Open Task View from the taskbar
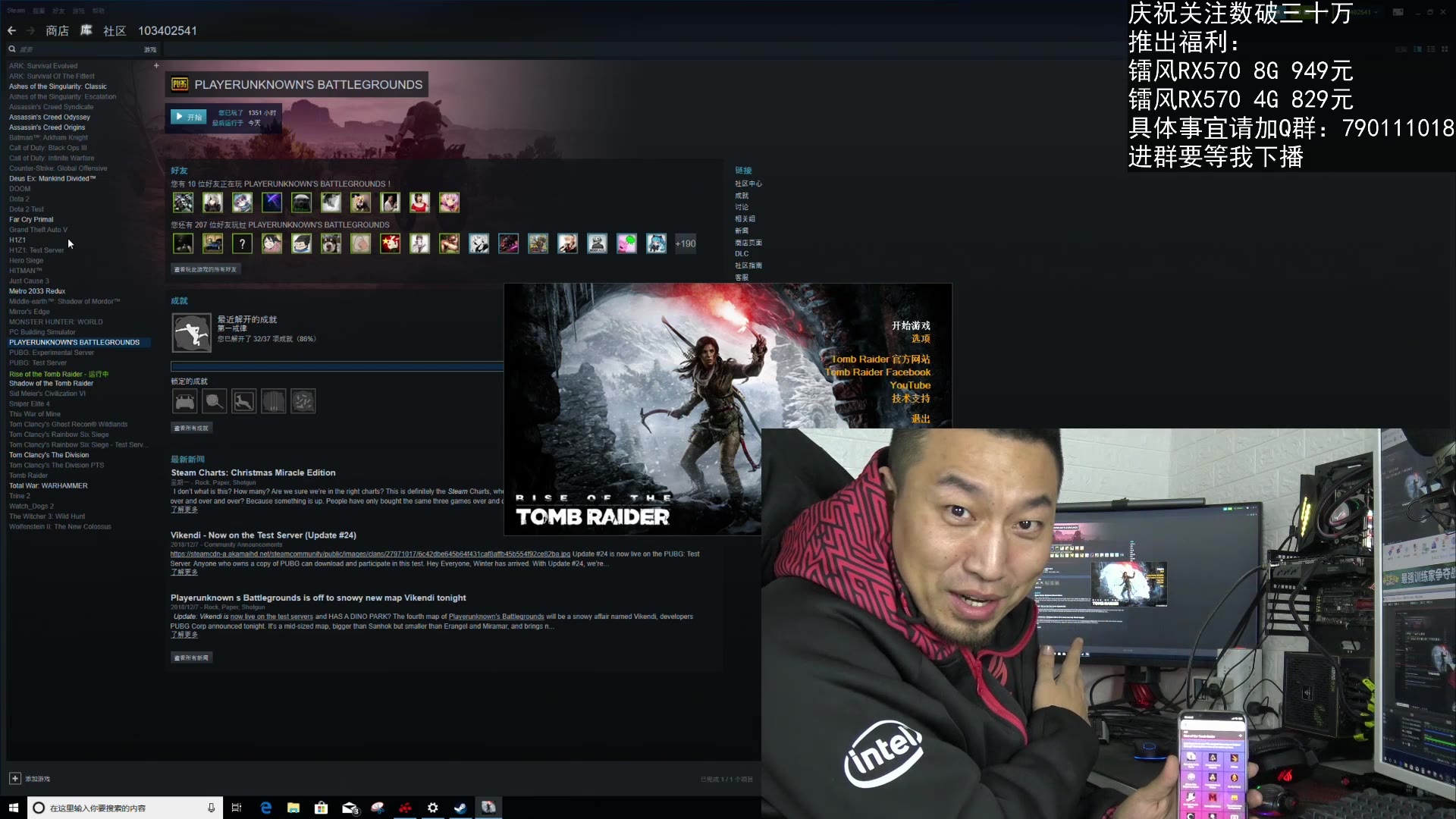The width and height of the screenshot is (1456, 819). click(237, 808)
